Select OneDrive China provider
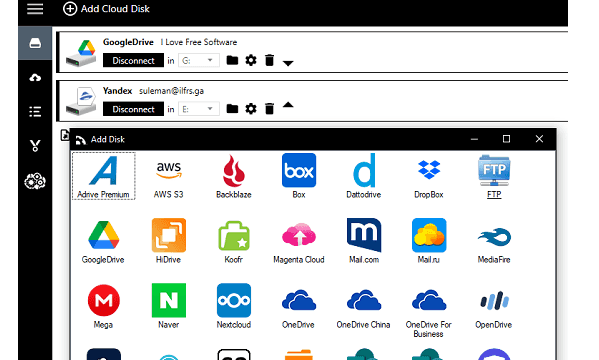This screenshot has height=360, width=599. click(364, 306)
